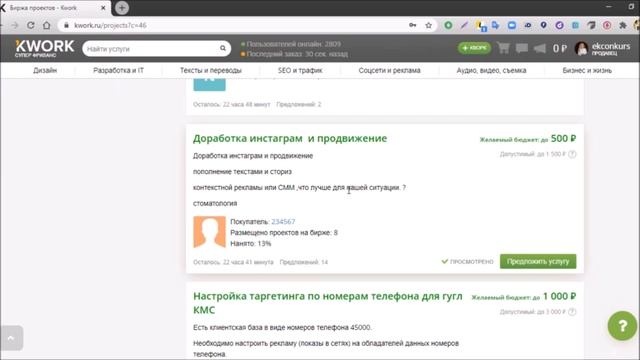640x360 pixels.
Task: Click the 'стоматология' description line
Action: (215, 203)
